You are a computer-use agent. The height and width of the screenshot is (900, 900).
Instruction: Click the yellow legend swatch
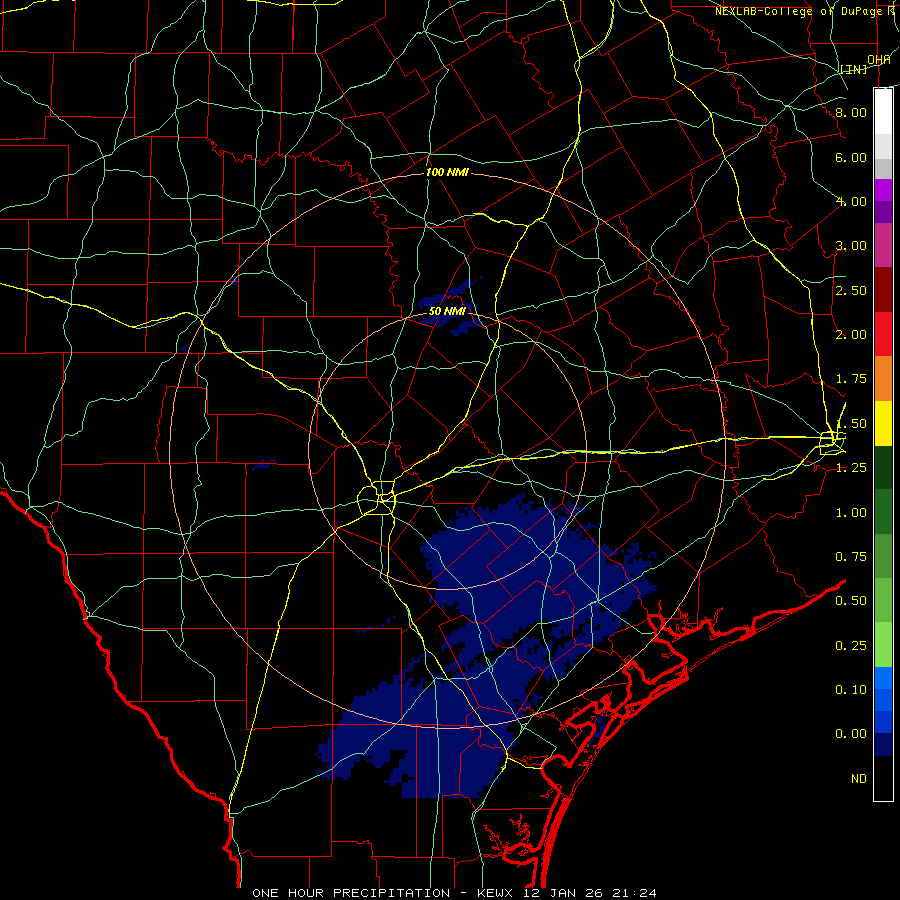[x=883, y=424]
